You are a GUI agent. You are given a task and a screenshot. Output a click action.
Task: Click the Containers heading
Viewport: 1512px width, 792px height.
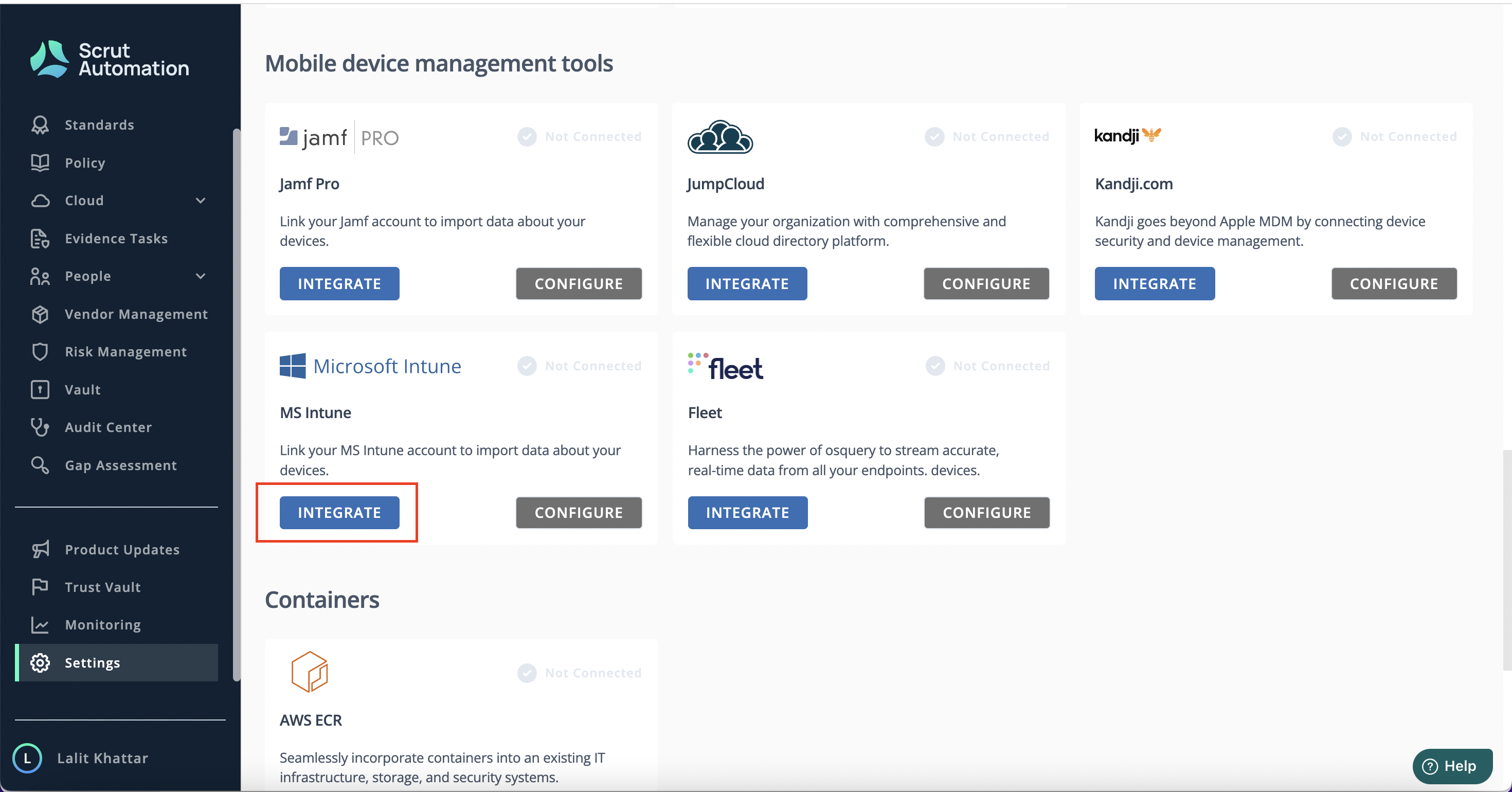tap(322, 600)
